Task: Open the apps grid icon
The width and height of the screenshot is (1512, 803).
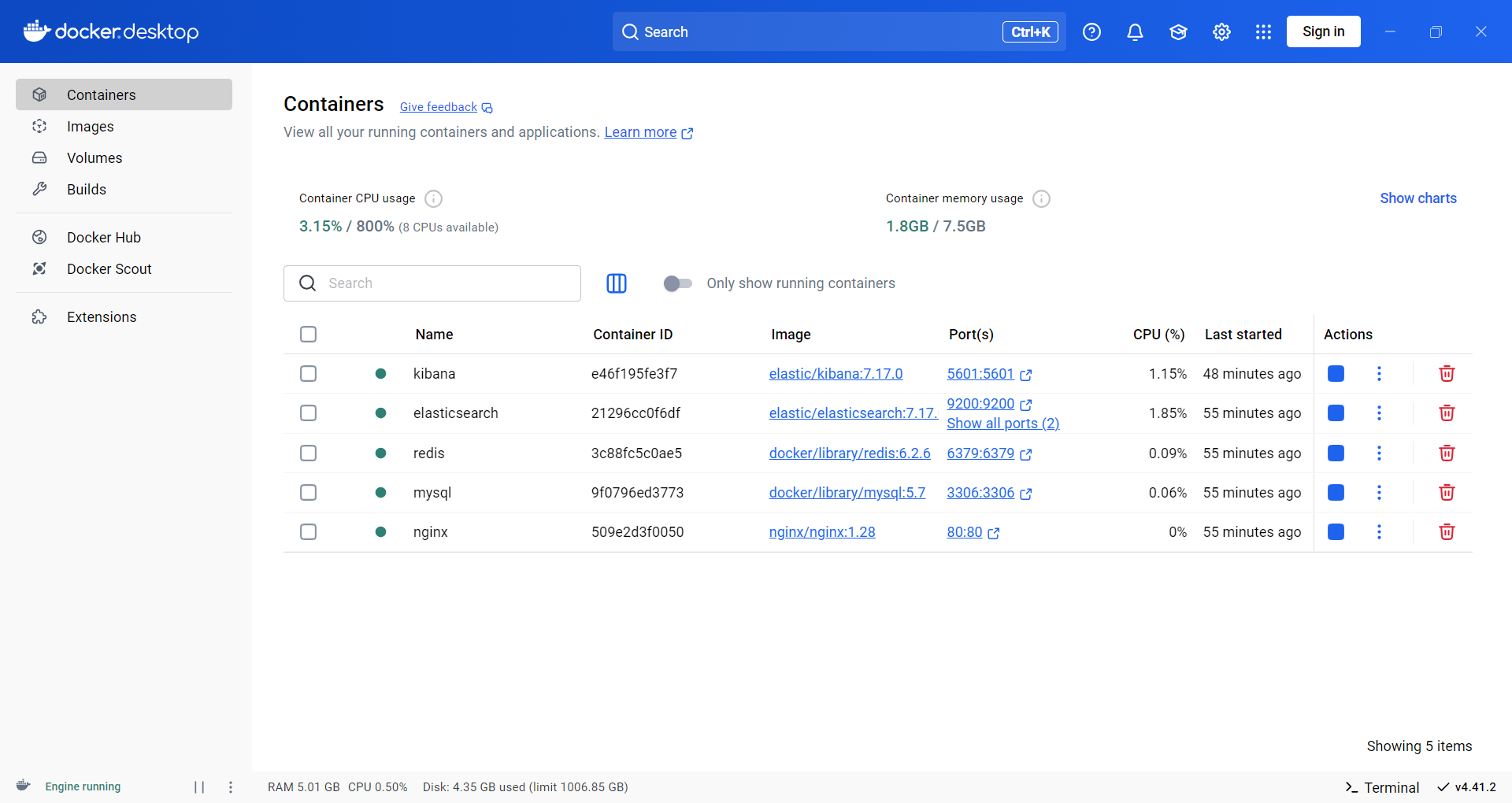Action: click(1263, 31)
